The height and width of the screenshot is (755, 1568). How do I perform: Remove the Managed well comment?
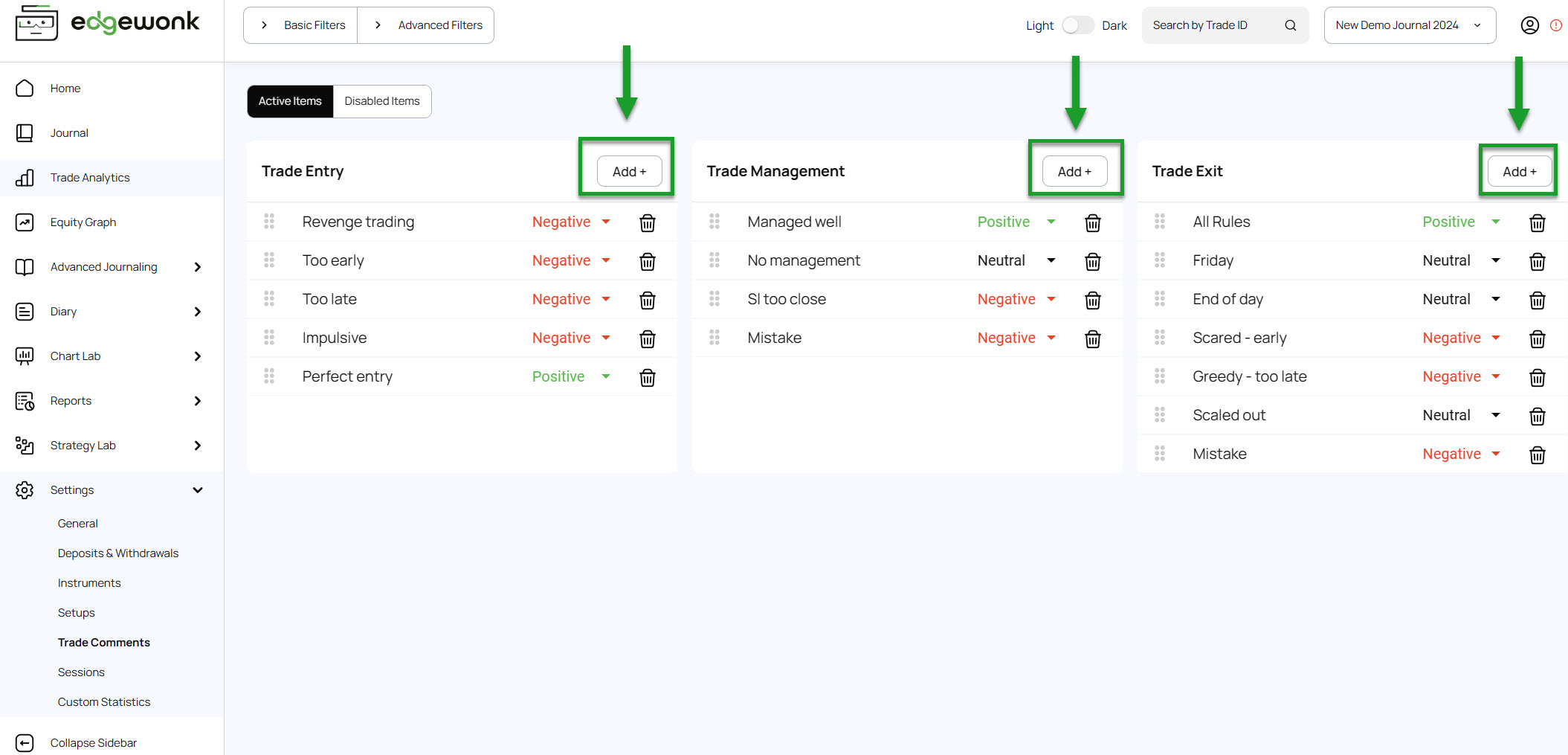click(1092, 222)
